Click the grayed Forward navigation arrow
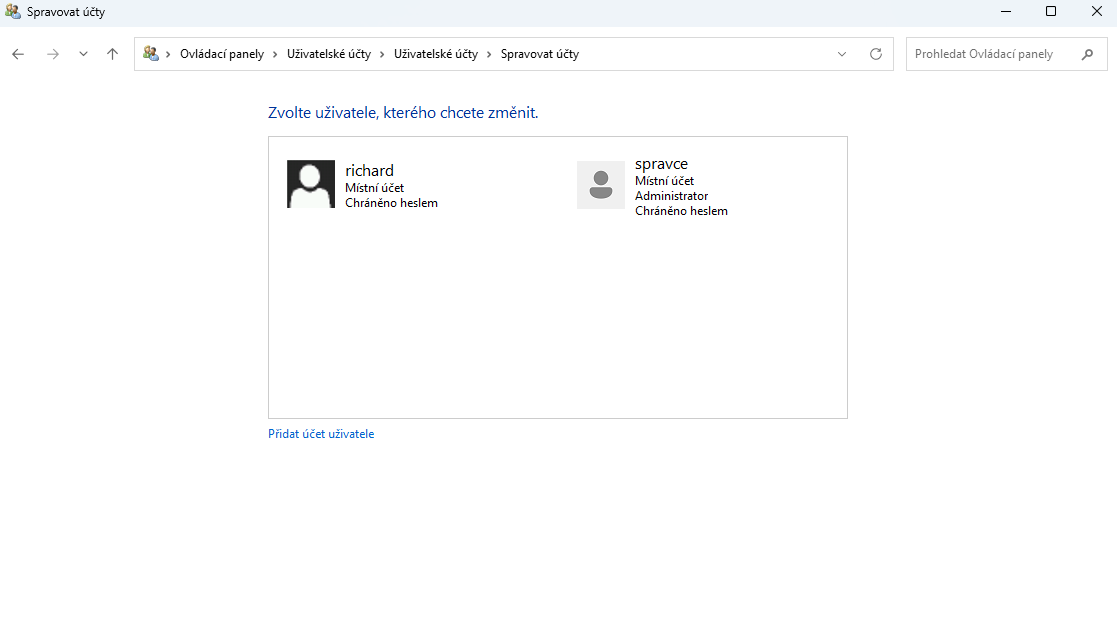1117x626 pixels. tap(52, 54)
